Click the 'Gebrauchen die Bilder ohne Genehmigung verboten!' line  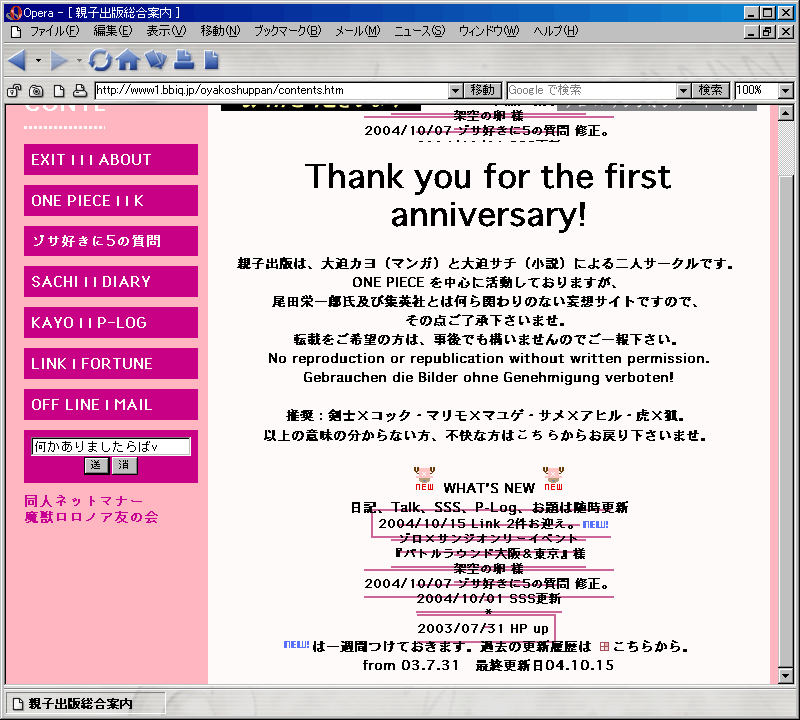(x=489, y=378)
